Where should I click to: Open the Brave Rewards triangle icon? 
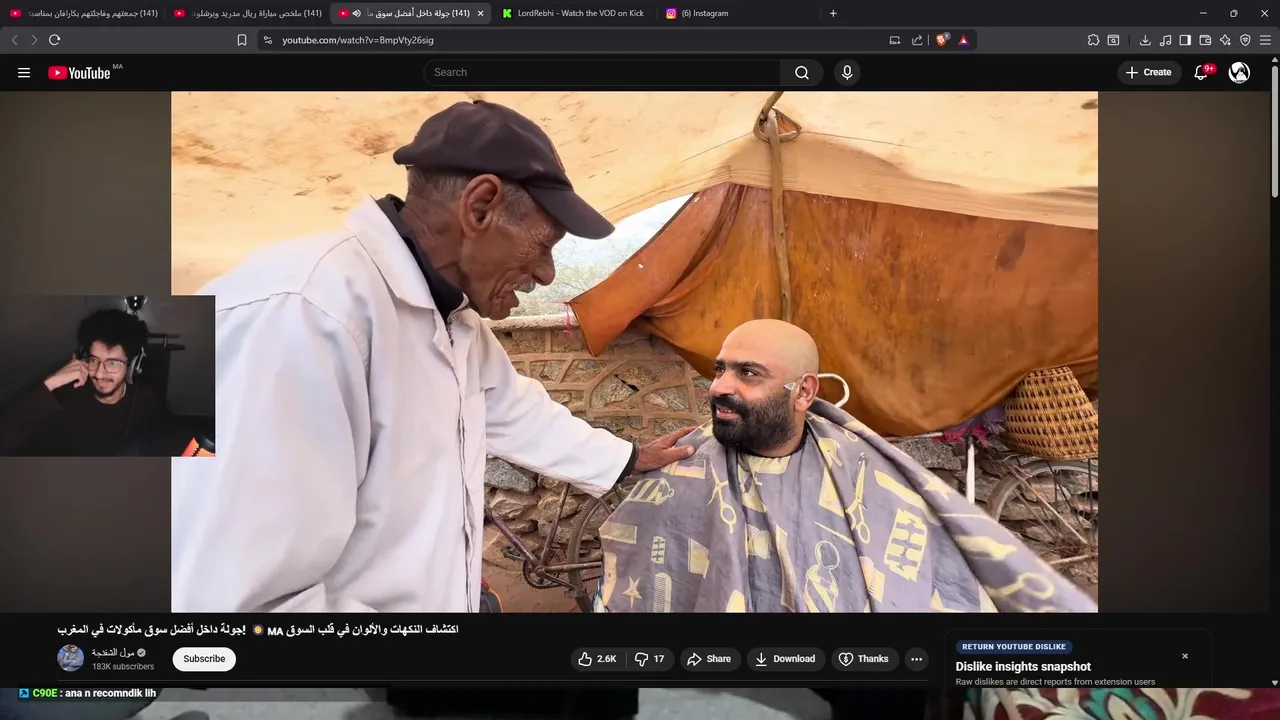(963, 40)
